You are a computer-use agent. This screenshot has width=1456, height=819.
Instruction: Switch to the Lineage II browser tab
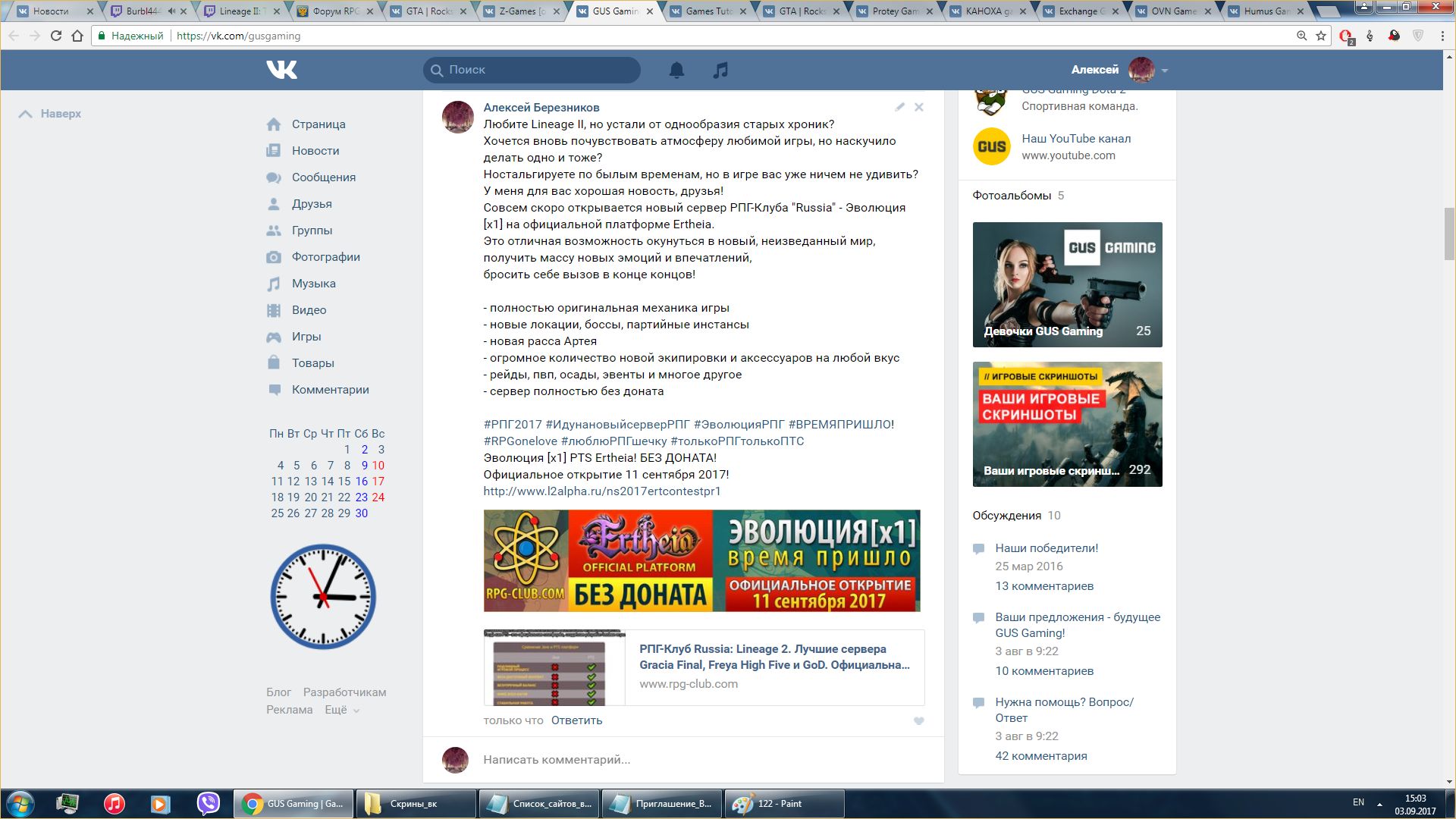coord(242,11)
